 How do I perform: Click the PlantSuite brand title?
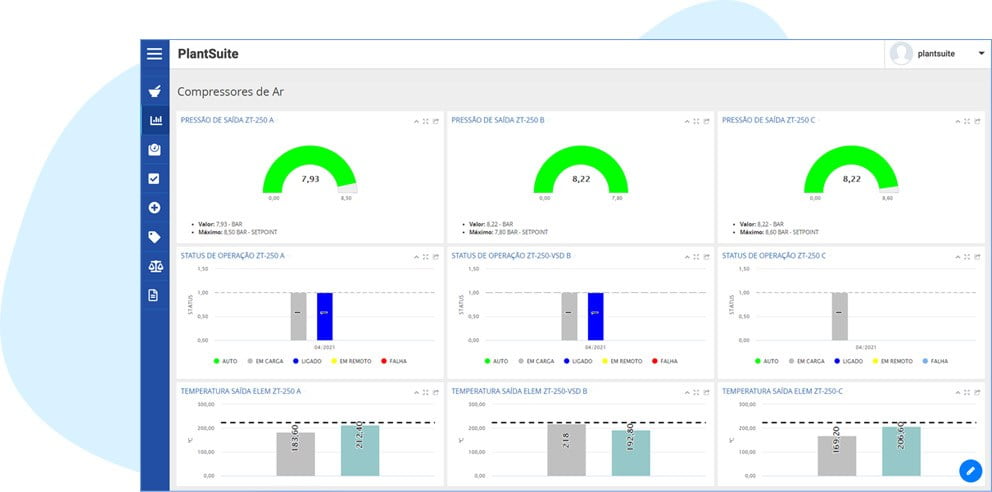208,54
